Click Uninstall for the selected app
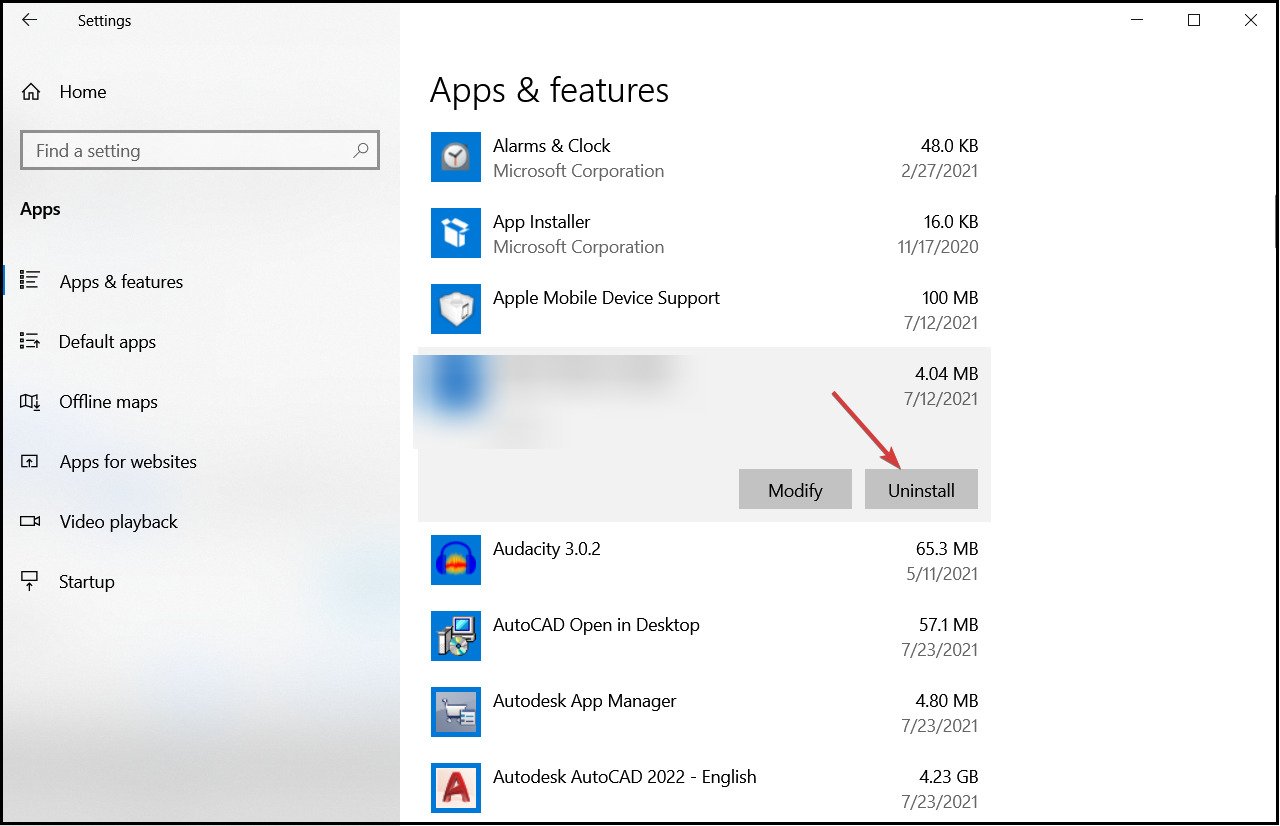The image size is (1280, 826). point(921,490)
